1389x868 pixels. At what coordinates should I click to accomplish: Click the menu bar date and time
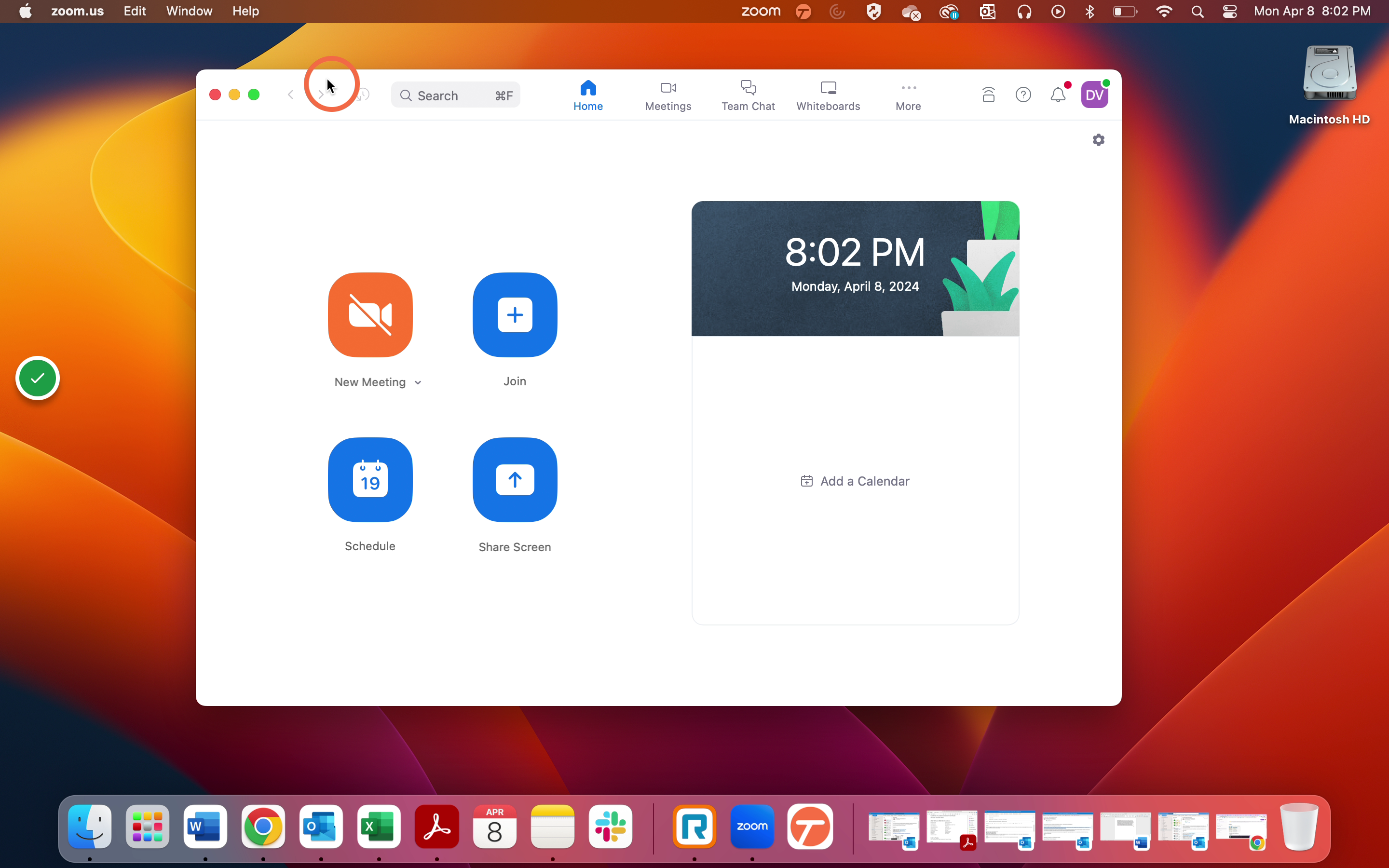(x=1312, y=12)
